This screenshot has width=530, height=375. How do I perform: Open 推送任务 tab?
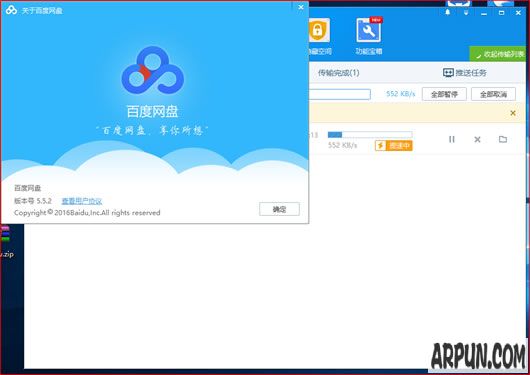point(465,73)
